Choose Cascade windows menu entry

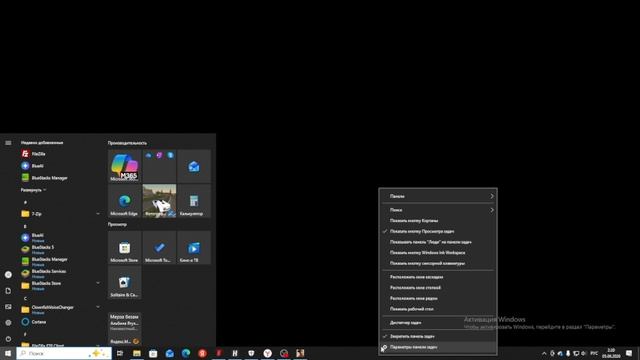[x=438, y=277]
